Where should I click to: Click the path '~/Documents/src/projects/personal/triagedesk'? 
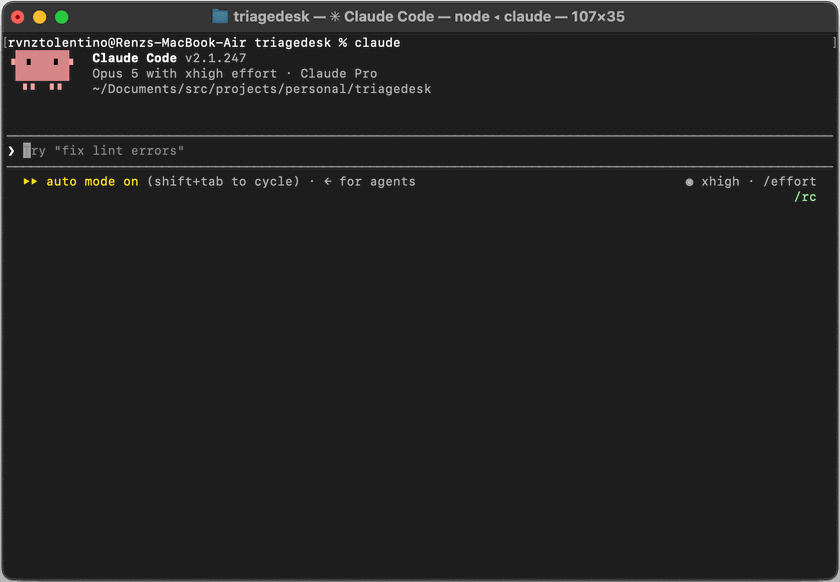click(261, 89)
